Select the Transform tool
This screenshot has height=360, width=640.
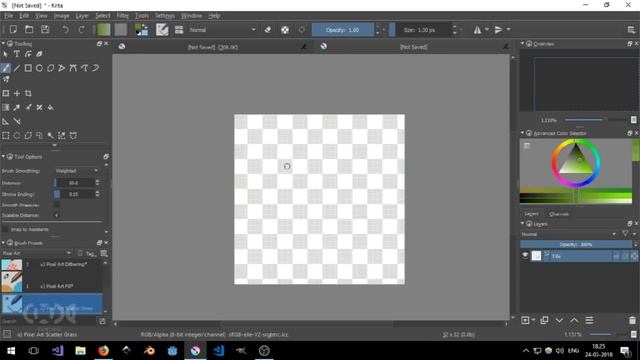pos(6,93)
